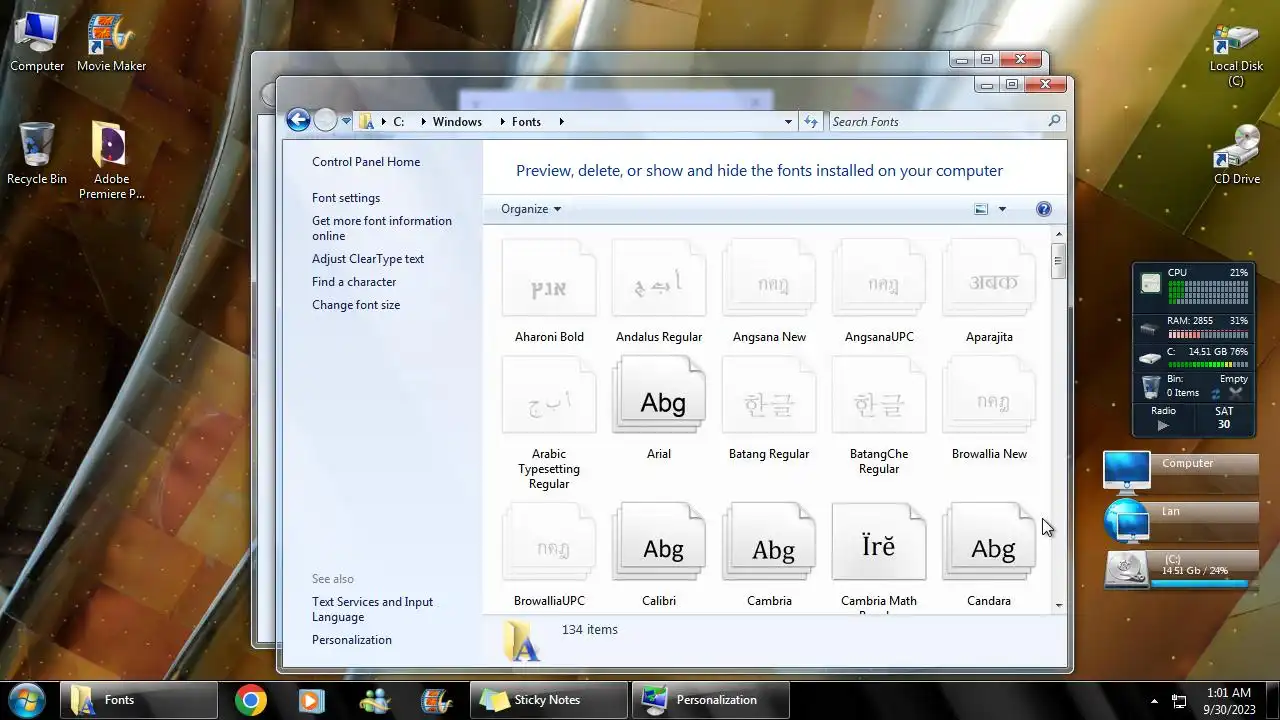Click the Forward navigation arrow
1280x720 pixels.
(x=325, y=121)
